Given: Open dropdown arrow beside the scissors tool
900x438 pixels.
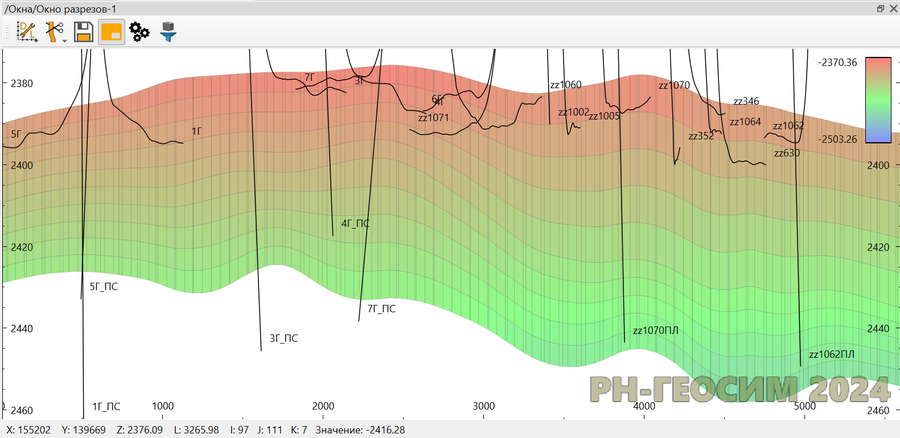Looking at the screenshot, I should tap(66, 40).
